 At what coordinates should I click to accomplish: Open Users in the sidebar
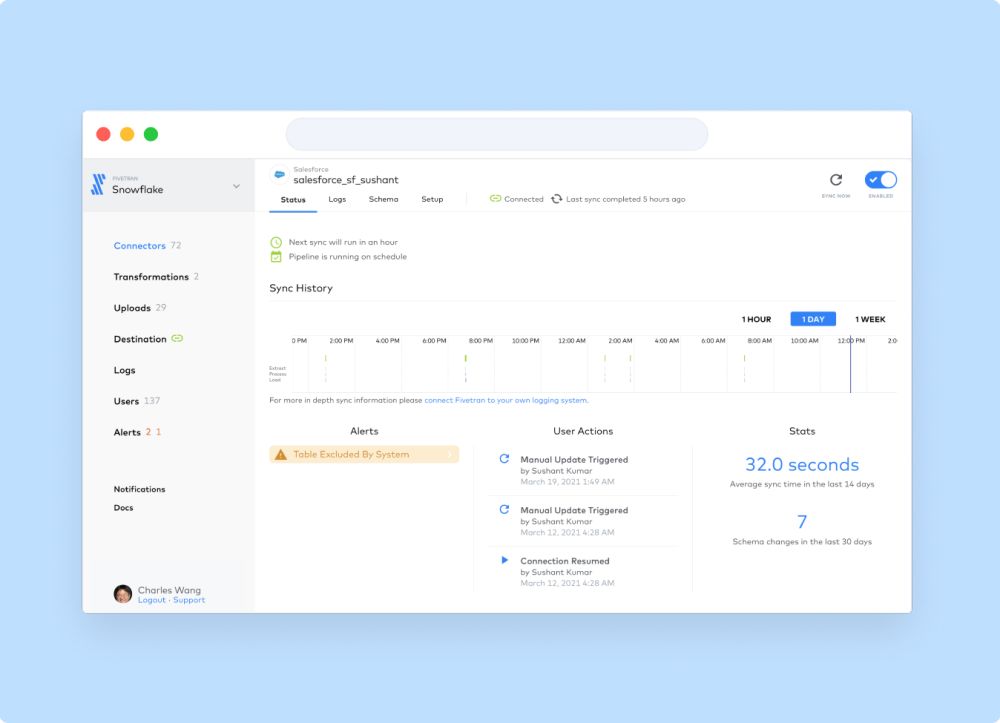pyautogui.click(x=126, y=401)
